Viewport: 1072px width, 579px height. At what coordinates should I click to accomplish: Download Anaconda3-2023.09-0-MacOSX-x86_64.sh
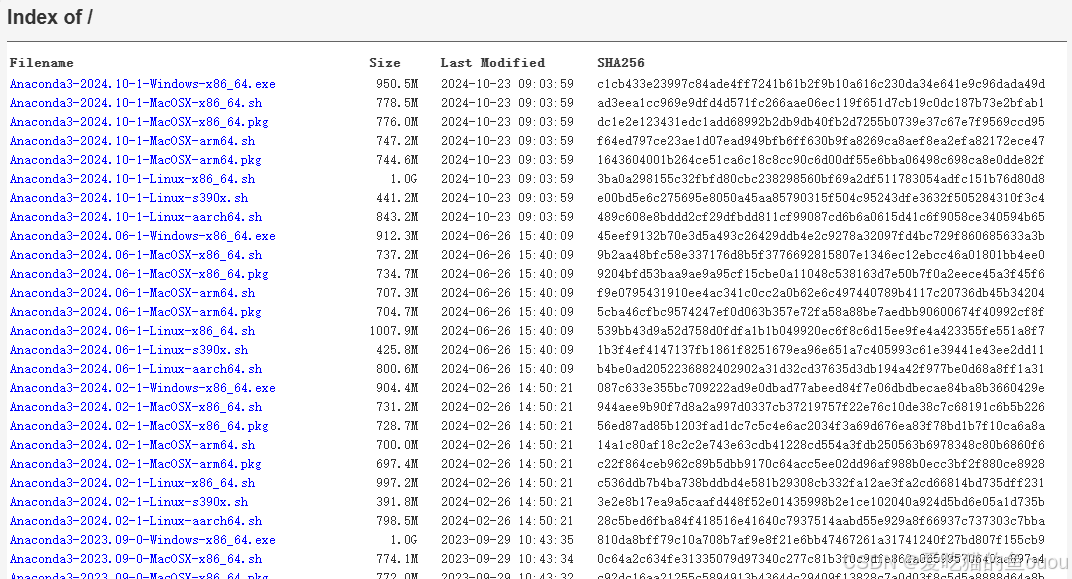click(135, 558)
